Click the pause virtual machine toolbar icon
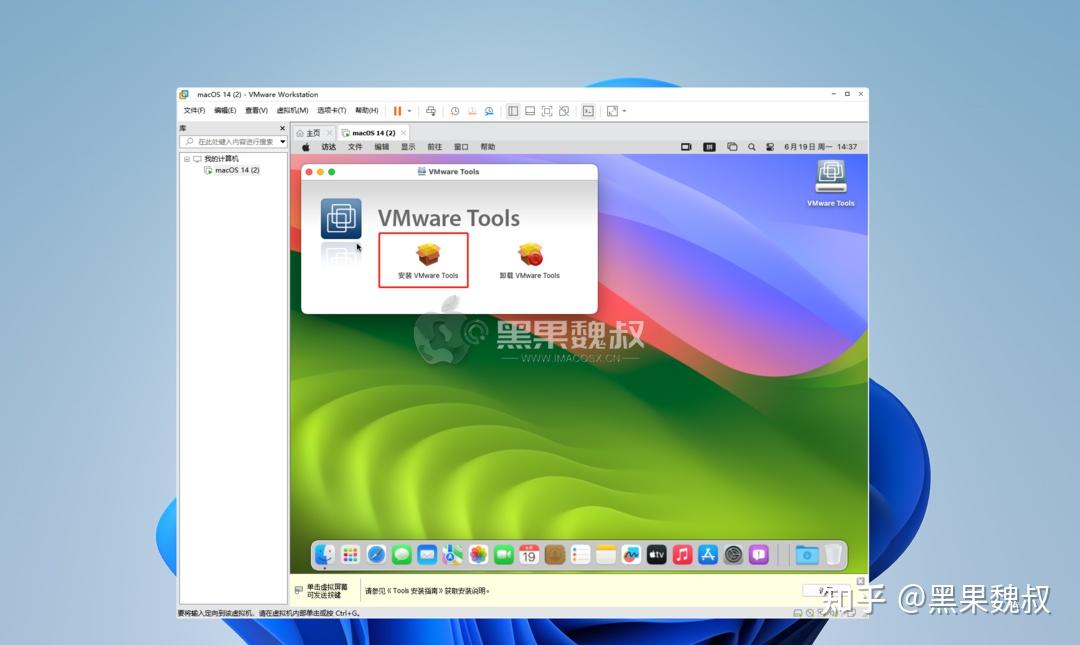The width and height of the screenshot is (1080, 645). (x=397, y=110)
